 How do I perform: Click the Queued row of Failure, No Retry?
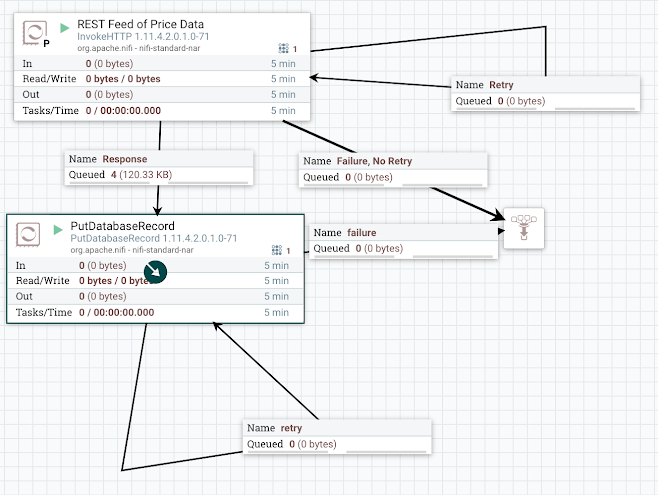(392, 177)
